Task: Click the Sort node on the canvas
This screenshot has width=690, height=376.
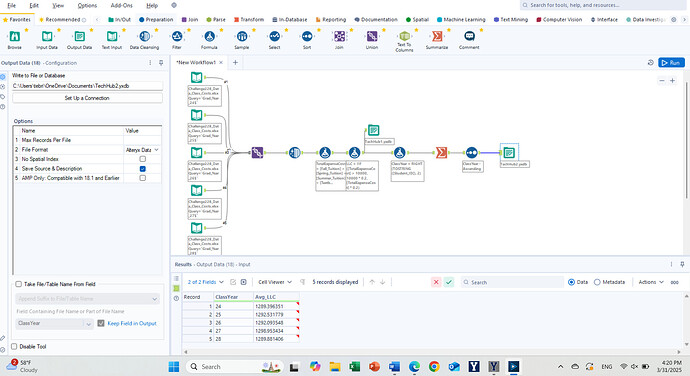Action: (471, 152)
